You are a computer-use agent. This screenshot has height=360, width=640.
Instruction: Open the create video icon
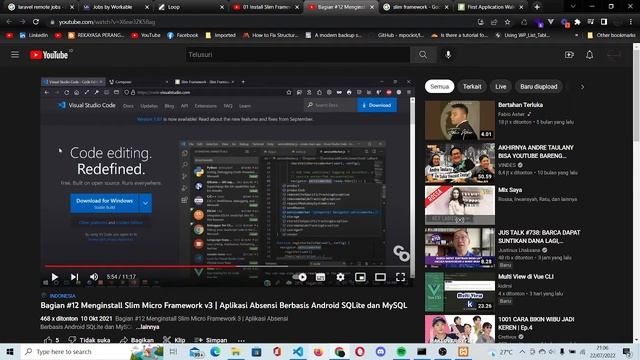(569, 54)
